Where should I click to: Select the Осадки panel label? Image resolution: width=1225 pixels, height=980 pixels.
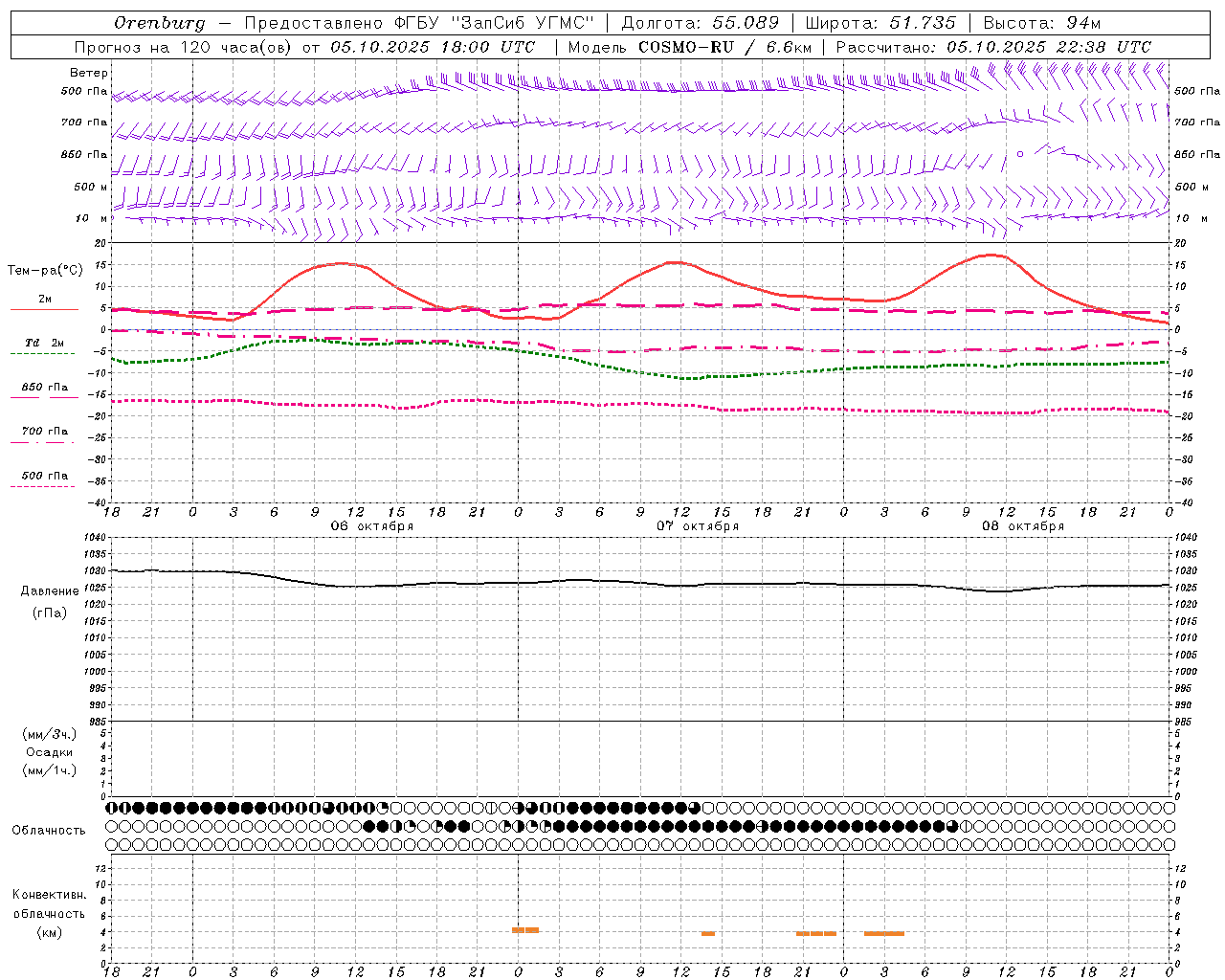pyautogui.click(x=50, y=752)
